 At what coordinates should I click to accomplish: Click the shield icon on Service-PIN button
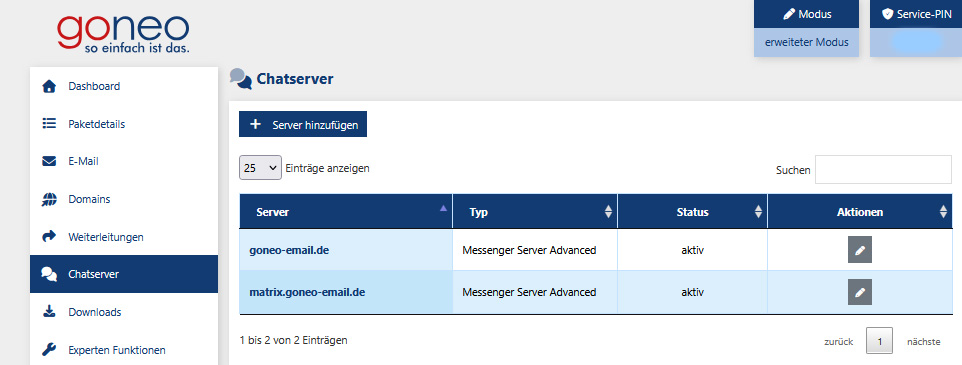[887, 14]
